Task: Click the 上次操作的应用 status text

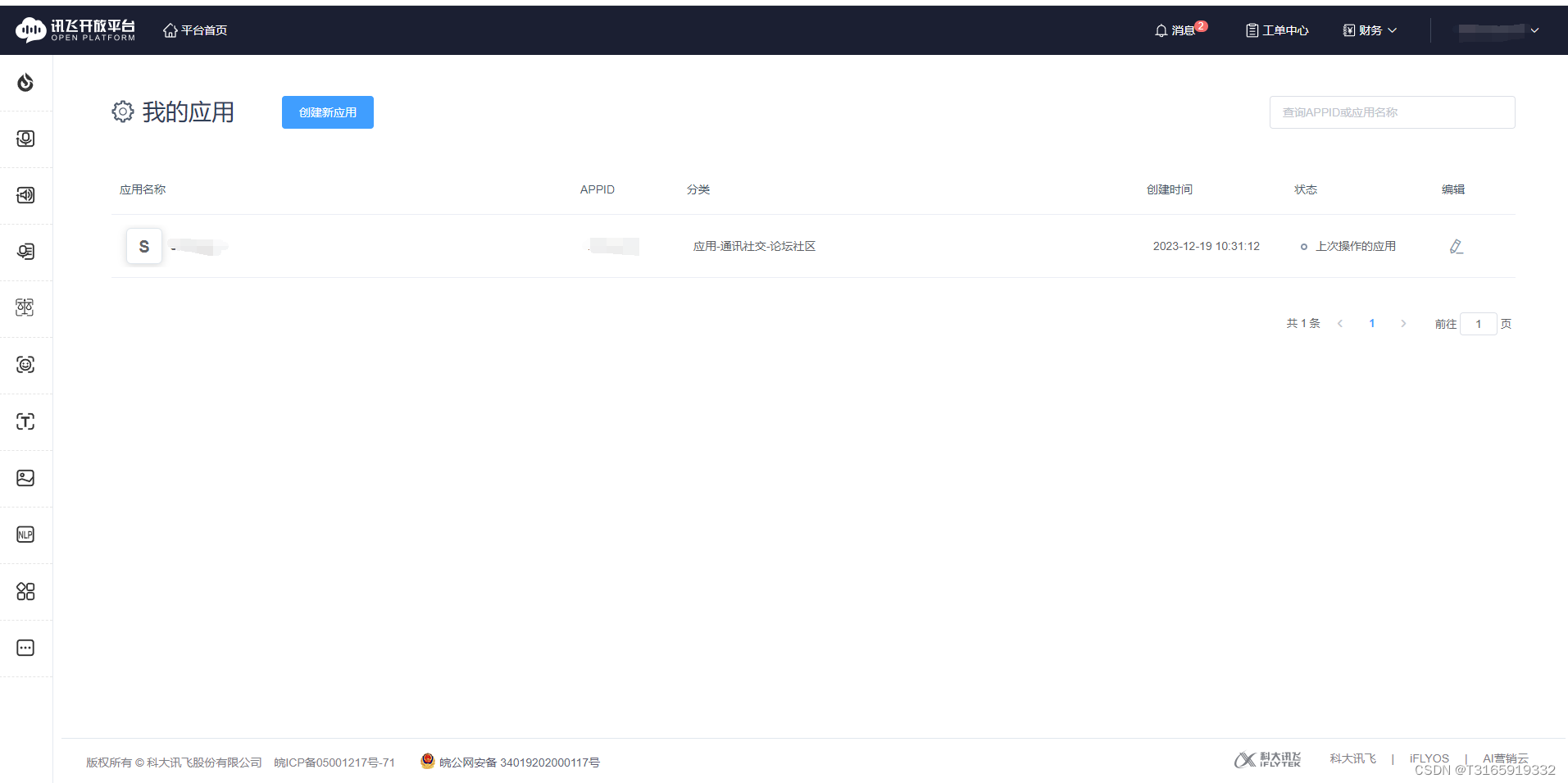Action: point(1356,246)
